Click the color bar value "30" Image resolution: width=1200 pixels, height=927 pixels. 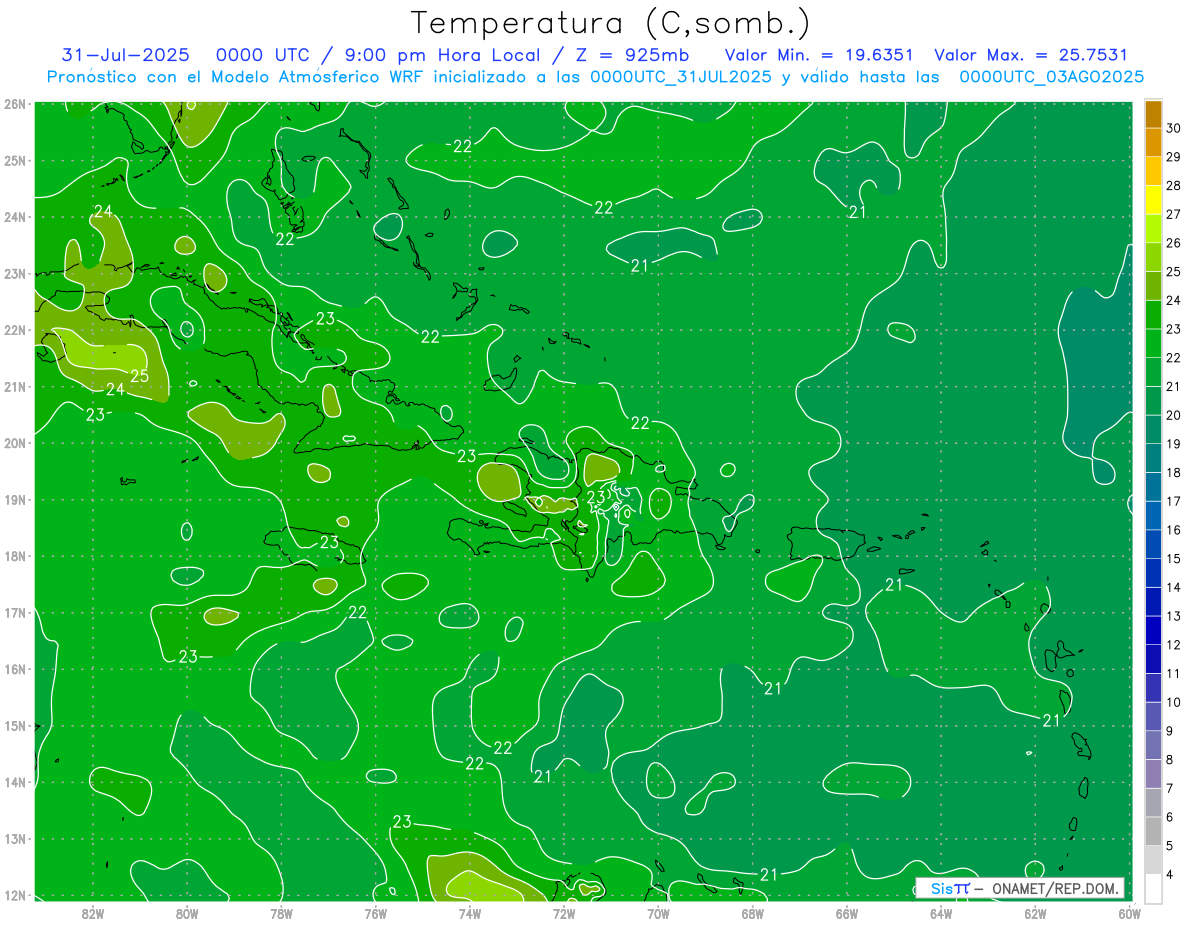1174,128
